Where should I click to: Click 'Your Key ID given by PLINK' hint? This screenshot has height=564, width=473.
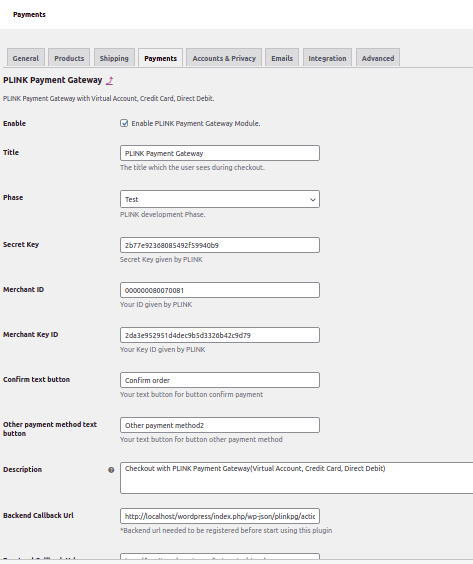coord(163,349)
